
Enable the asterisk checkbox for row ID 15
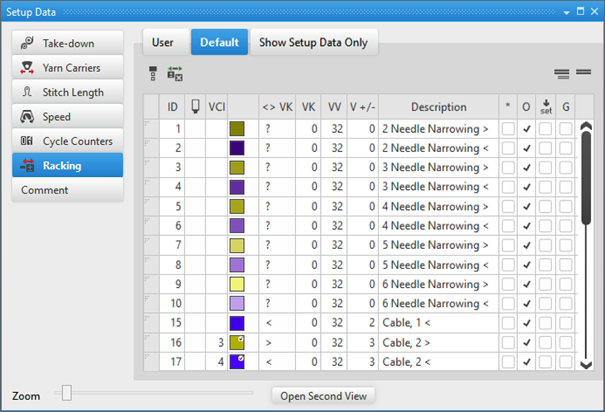click(x=509, y=324)
